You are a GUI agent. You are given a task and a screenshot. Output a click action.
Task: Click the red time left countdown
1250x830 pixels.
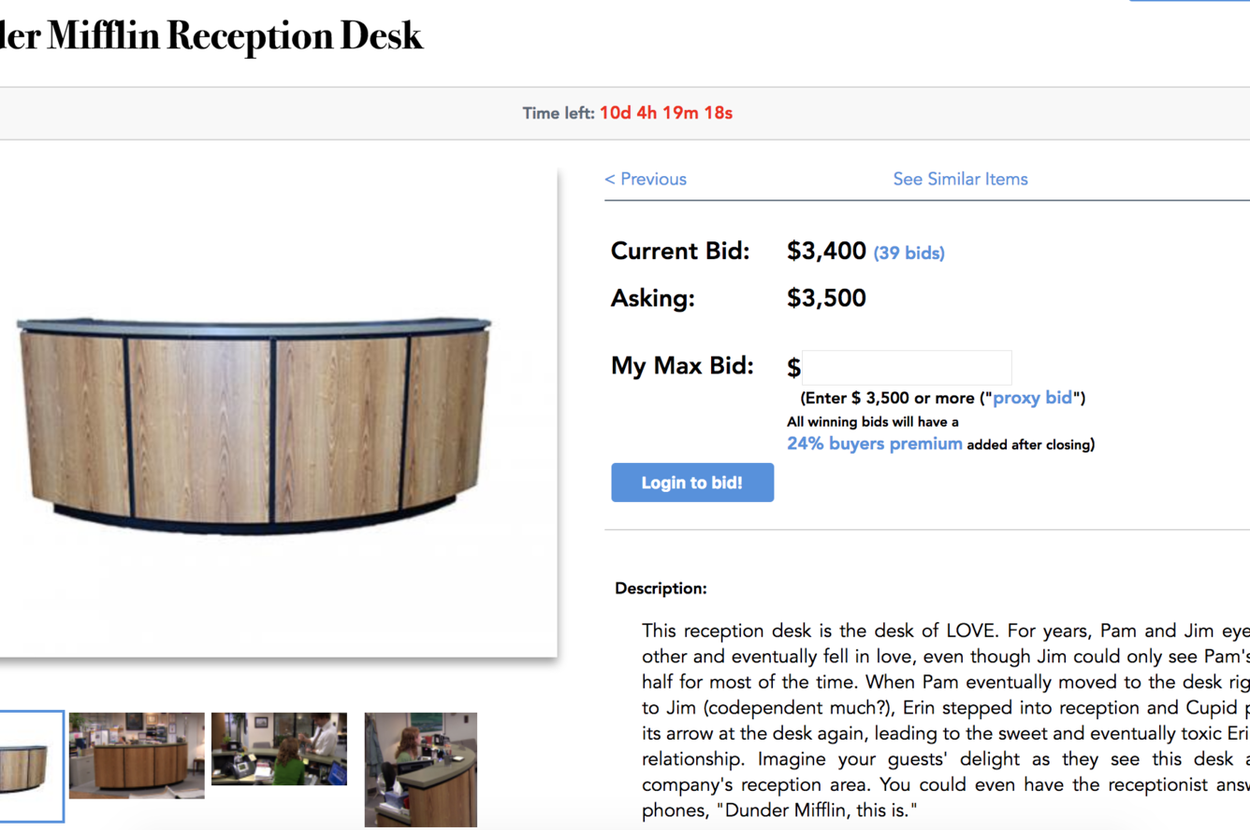(x=666, y=113)
